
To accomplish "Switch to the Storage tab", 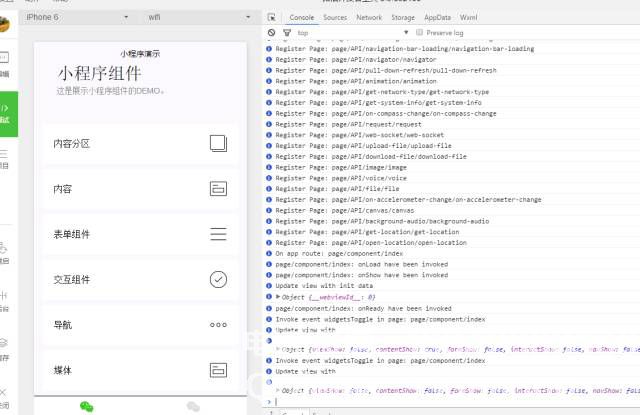I will click(403, 18).
